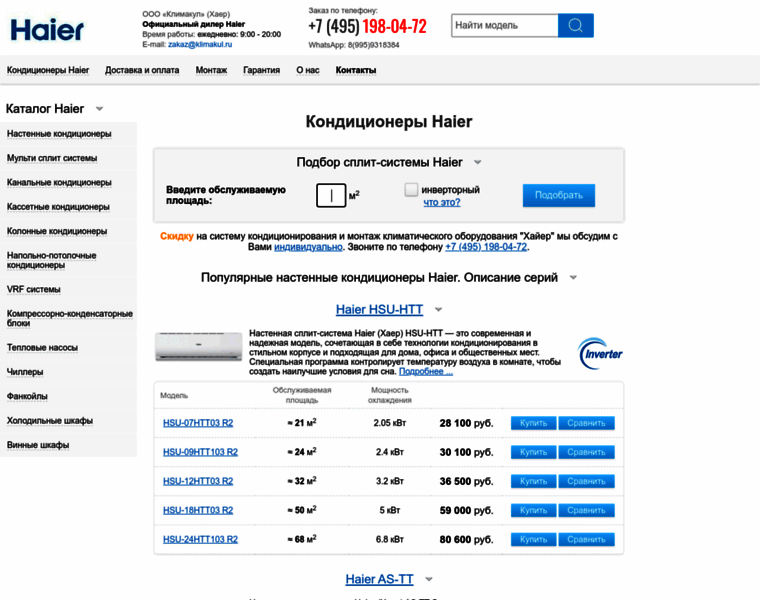Click Сравнить for HSU-18HTT03 R2
The height and width of the screenshot is (600, 760).
click(586, 510)
